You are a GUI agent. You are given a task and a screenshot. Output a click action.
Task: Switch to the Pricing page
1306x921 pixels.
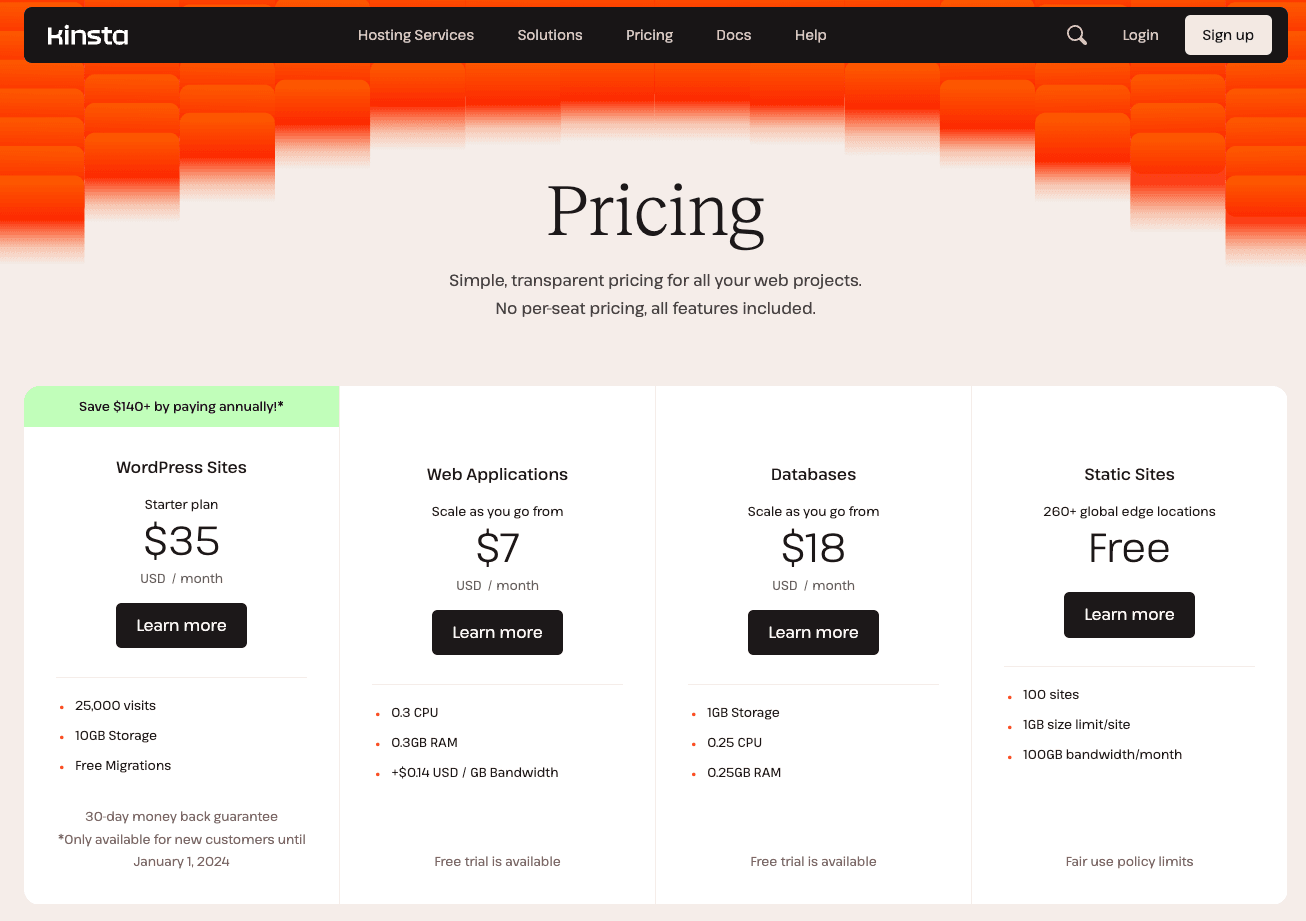[649, 35]
